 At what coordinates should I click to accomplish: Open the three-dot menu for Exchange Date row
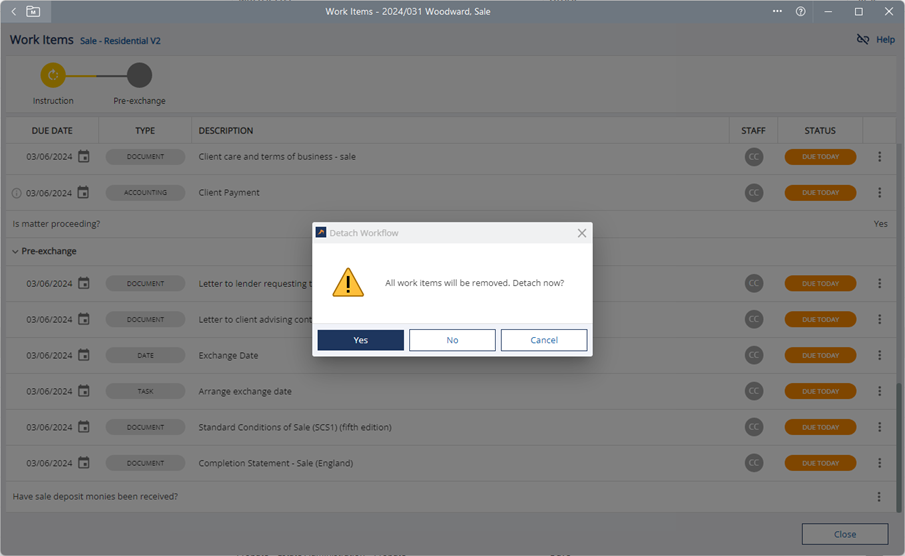tap(879, 355)
